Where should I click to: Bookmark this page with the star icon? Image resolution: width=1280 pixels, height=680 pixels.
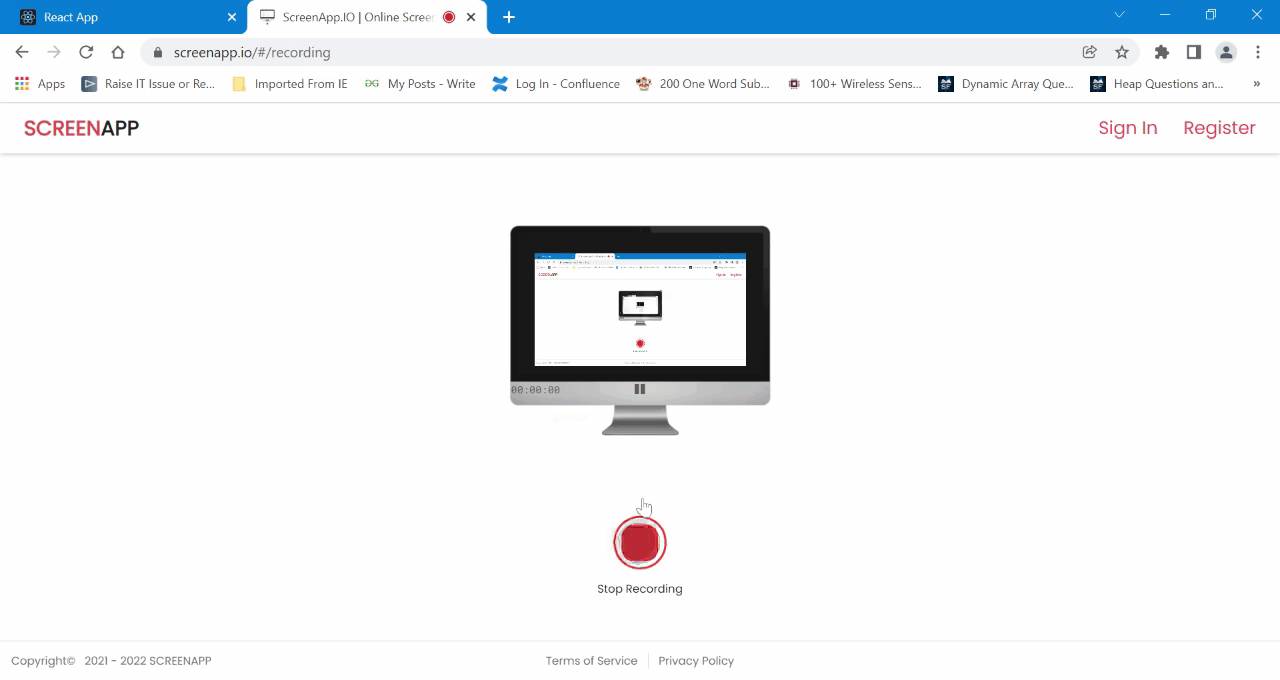[x=1122, y=52]
